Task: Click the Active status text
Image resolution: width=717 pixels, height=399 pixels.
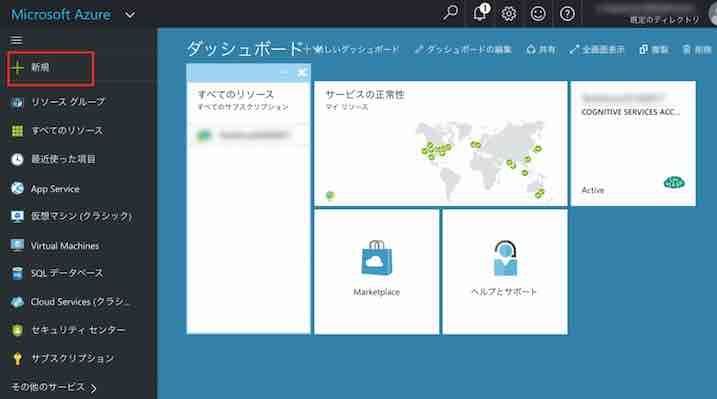Action: click(593, 190)
